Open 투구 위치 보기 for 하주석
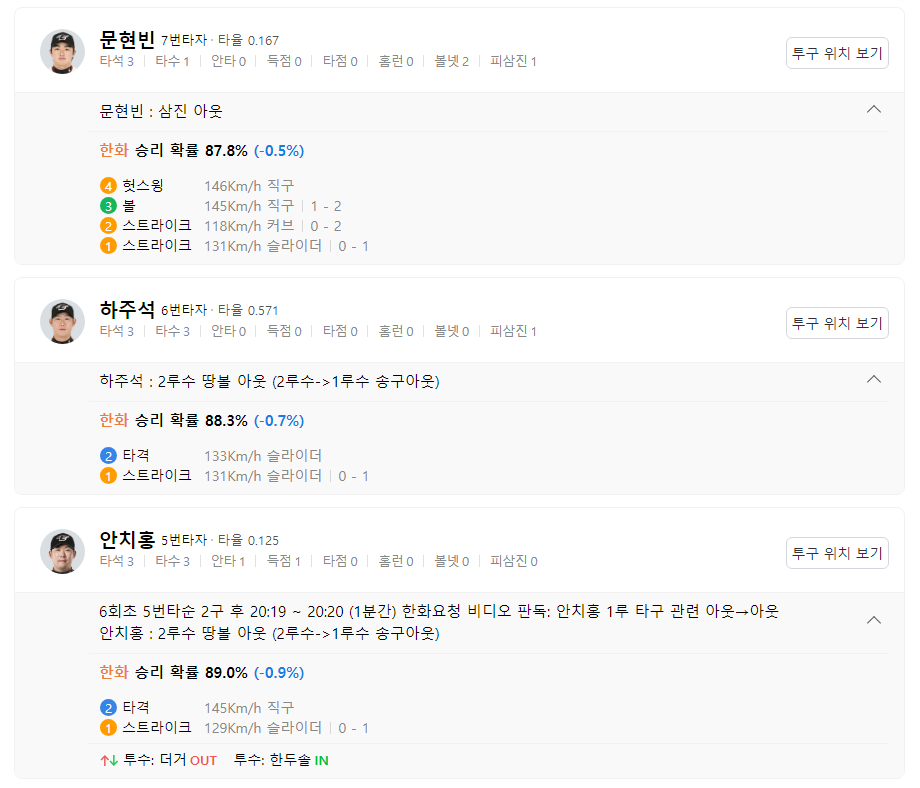Screen dimensions: 920x788 click(837, 322)
